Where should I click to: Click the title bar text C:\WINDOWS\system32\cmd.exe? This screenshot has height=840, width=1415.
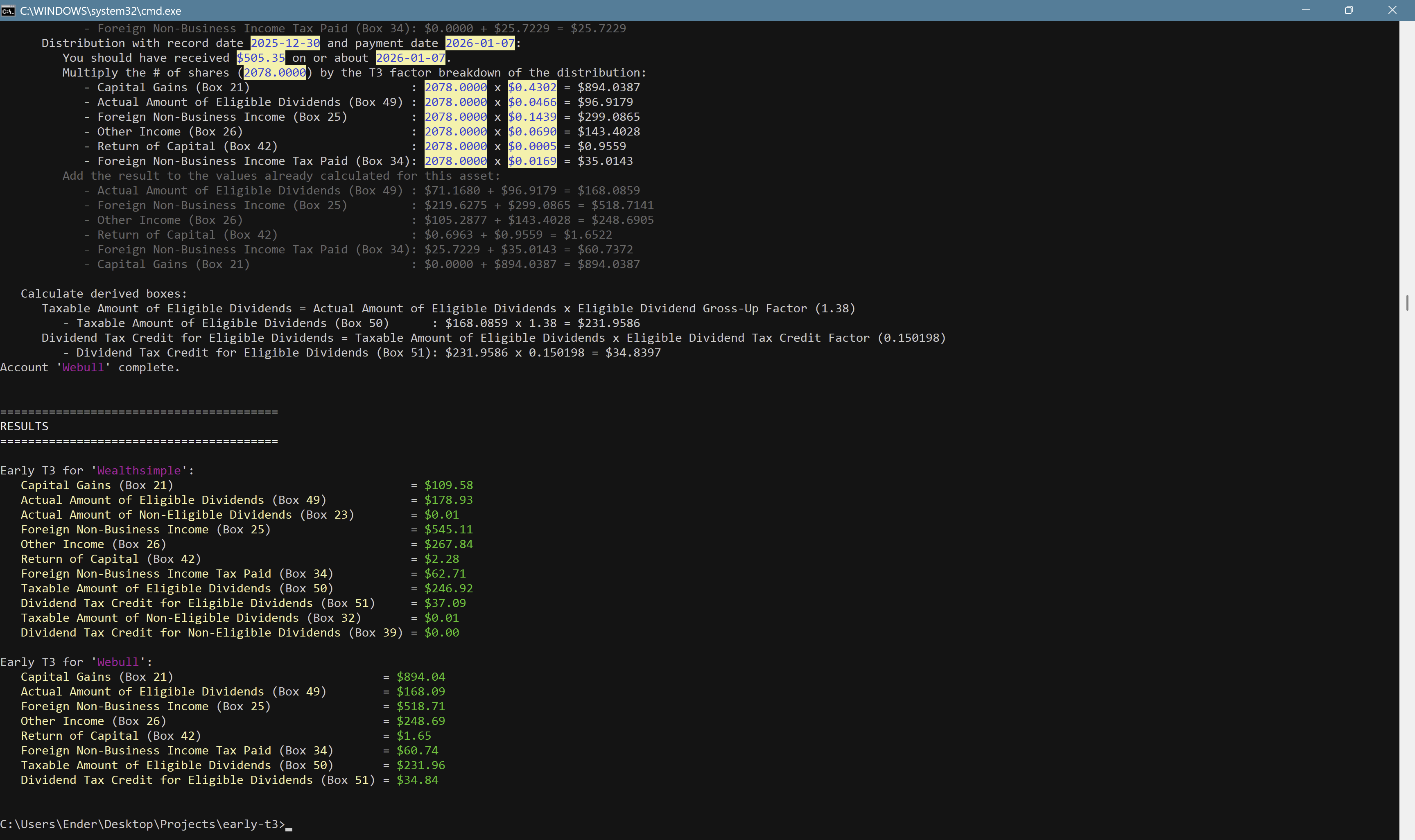[100, 11]
